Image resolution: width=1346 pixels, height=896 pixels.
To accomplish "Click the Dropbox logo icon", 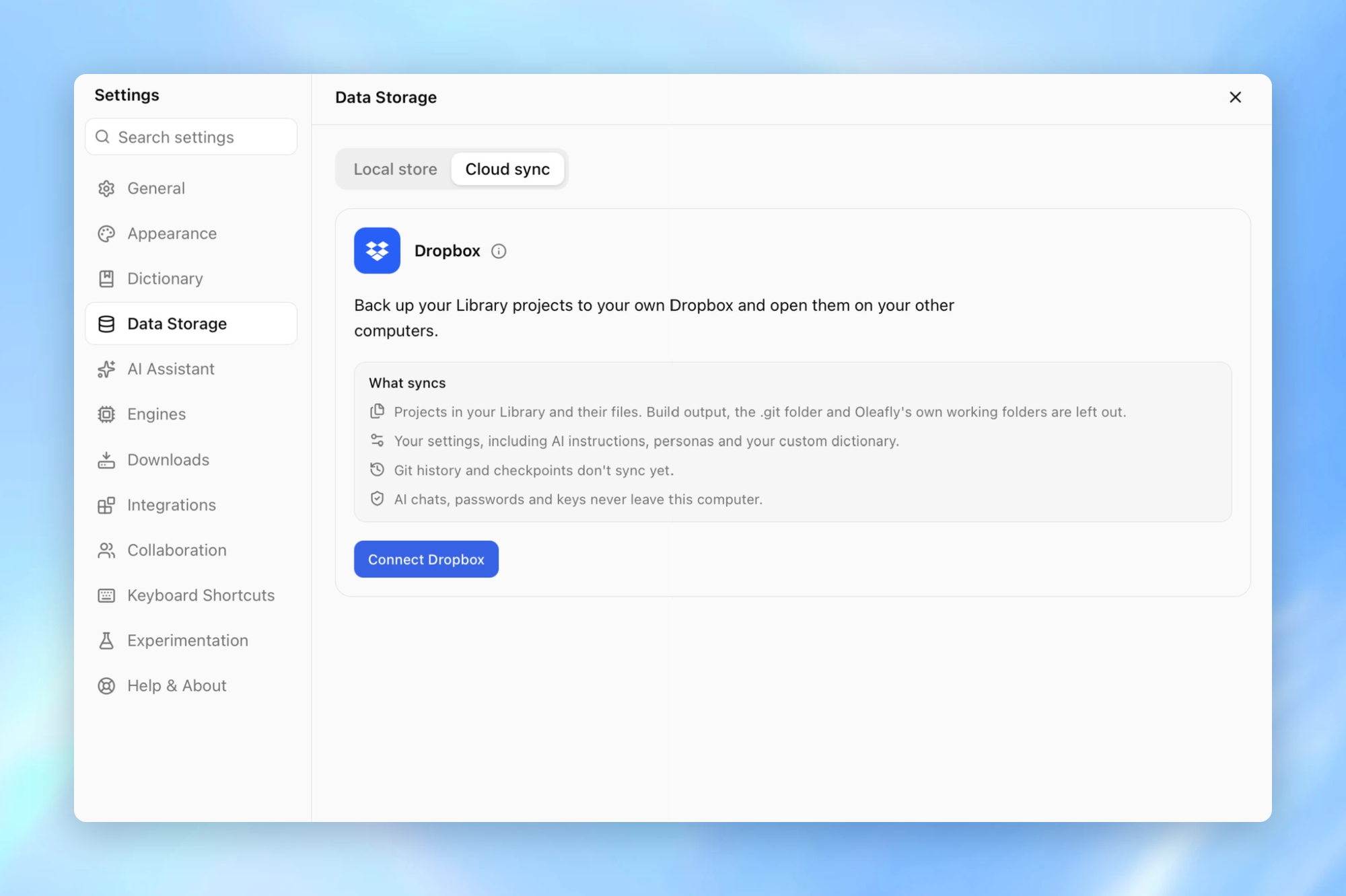I will coord(377,250).
